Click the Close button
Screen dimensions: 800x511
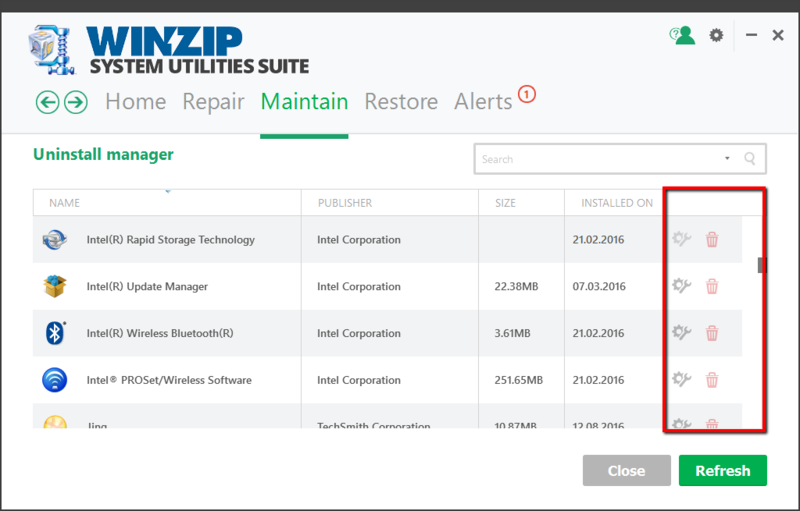(x=627, y=470)
